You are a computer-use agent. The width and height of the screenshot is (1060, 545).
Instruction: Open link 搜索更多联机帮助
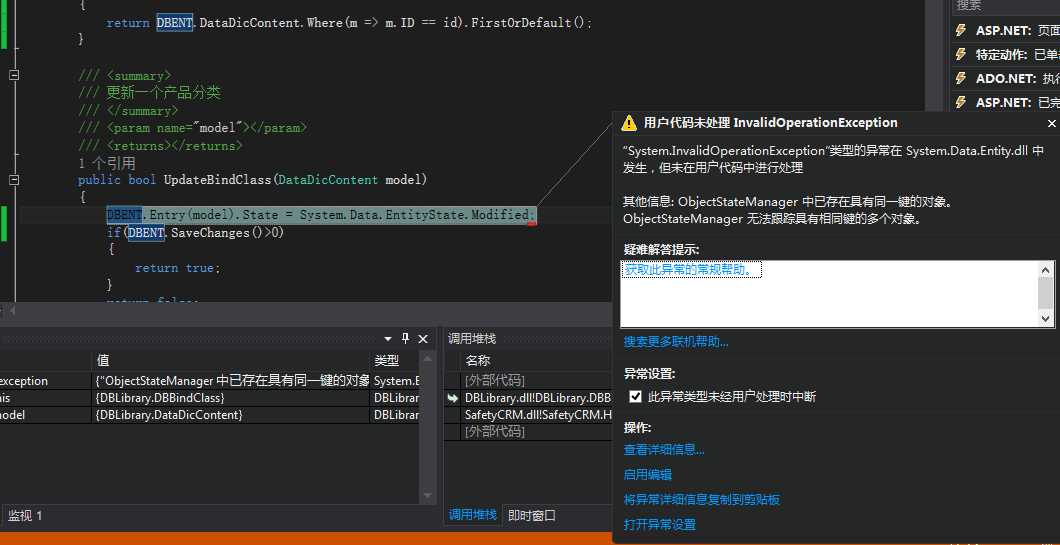675,342
